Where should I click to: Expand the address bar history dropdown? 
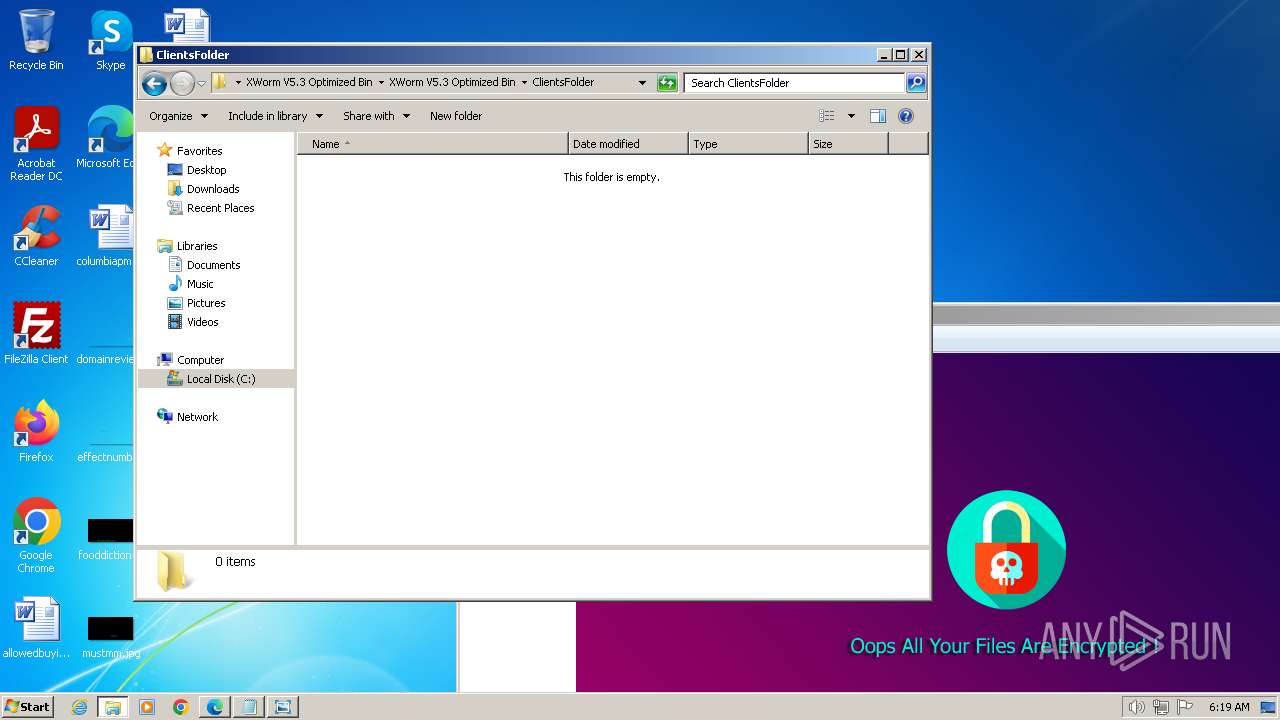[642, 83]
